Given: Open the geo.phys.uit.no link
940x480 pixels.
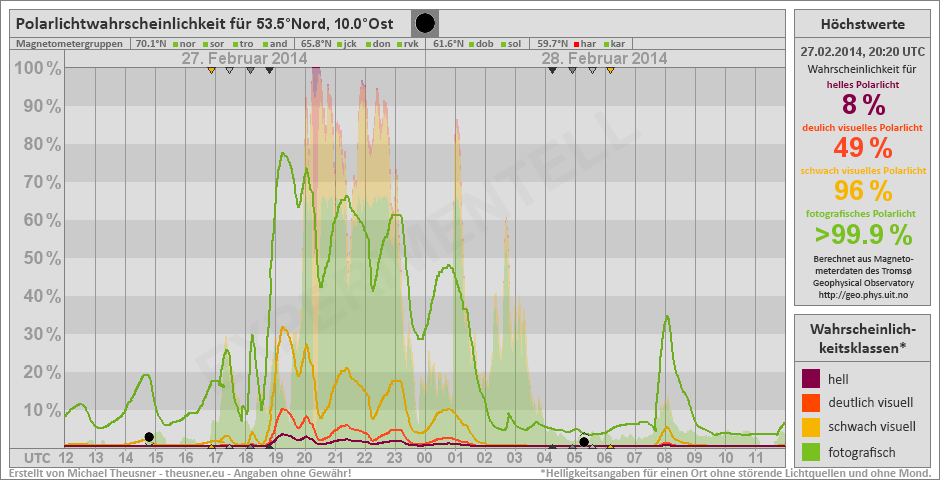Looking at the screenshot, I should tap(862, 295).
